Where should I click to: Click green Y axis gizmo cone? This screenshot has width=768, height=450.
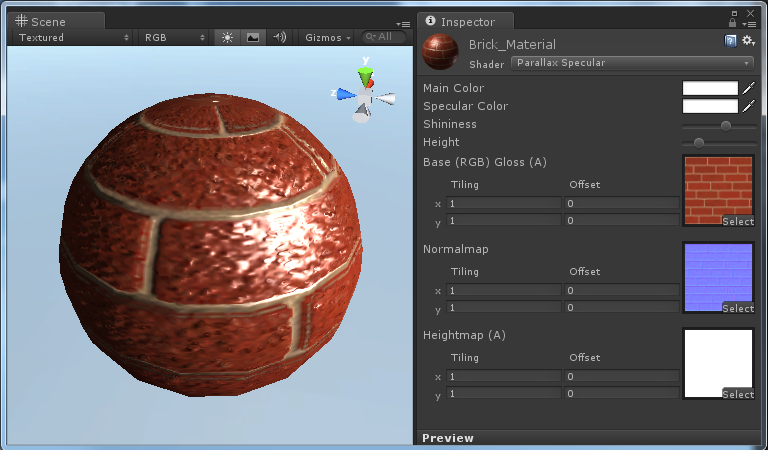click(x=365, y=77)
